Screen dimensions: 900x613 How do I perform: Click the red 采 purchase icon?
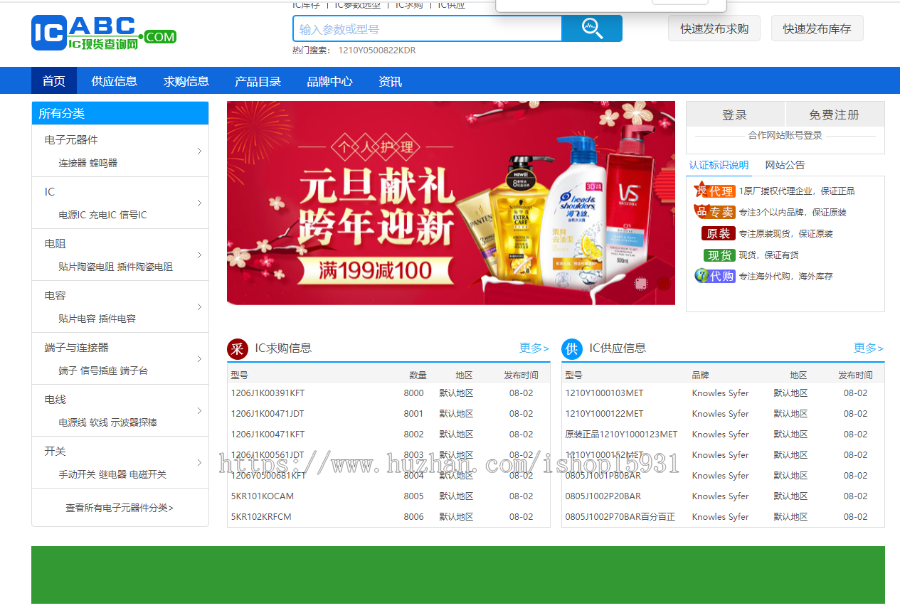pos(237,349)
